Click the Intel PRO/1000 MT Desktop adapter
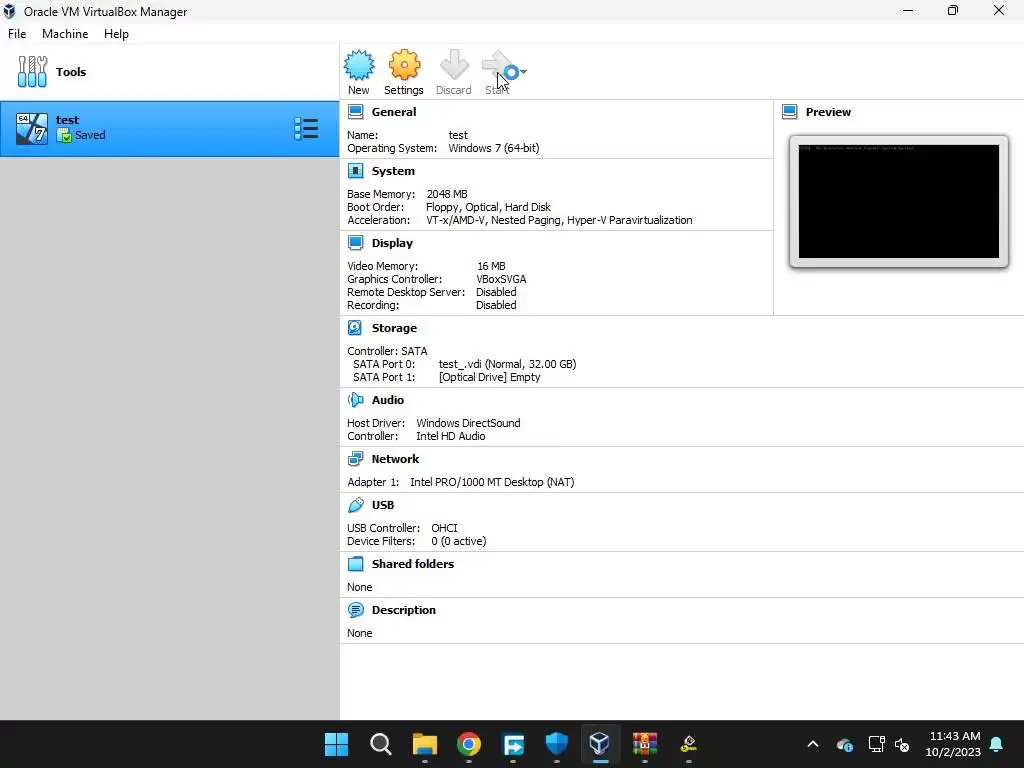This screenshot has height=768, width=1024. pos(492,482)
